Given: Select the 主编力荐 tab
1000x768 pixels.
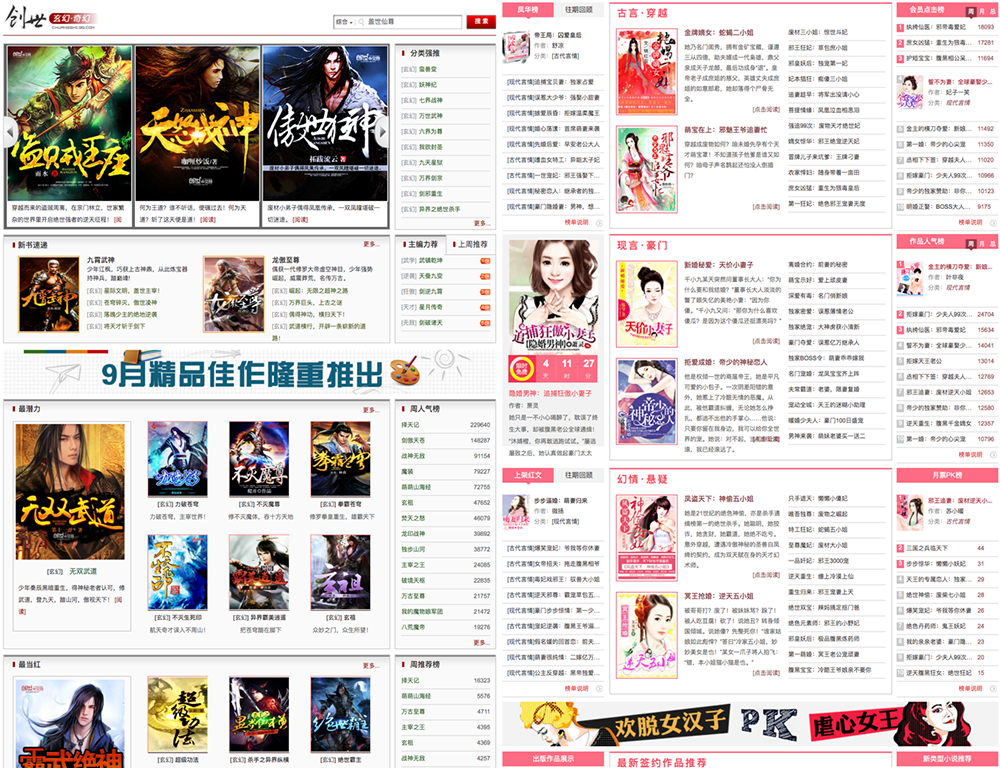Looking at the screenshot, I should point(422,244).
